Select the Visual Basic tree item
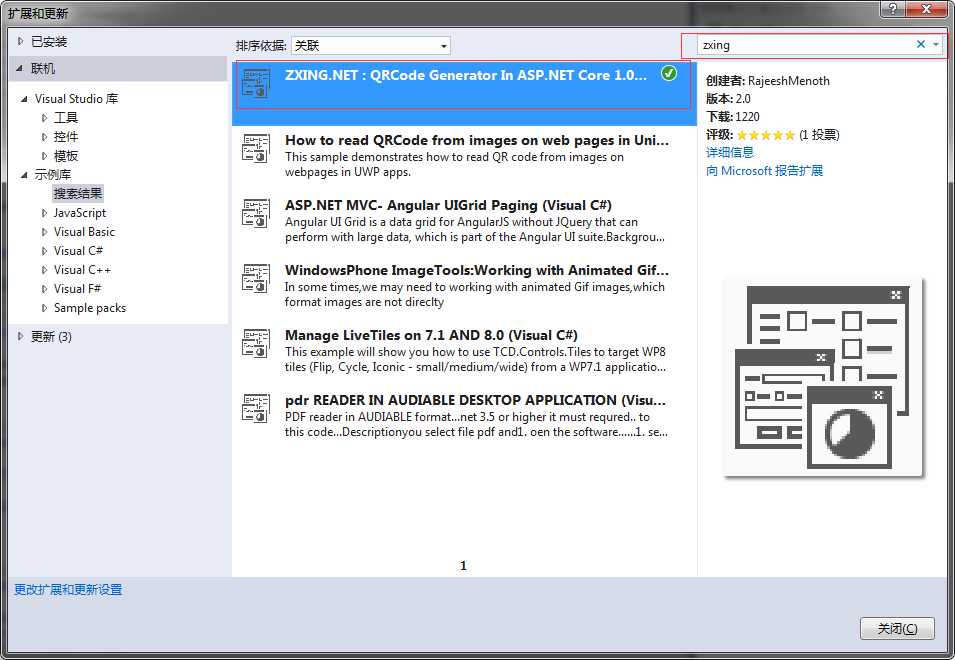 (x=84, y=231)
